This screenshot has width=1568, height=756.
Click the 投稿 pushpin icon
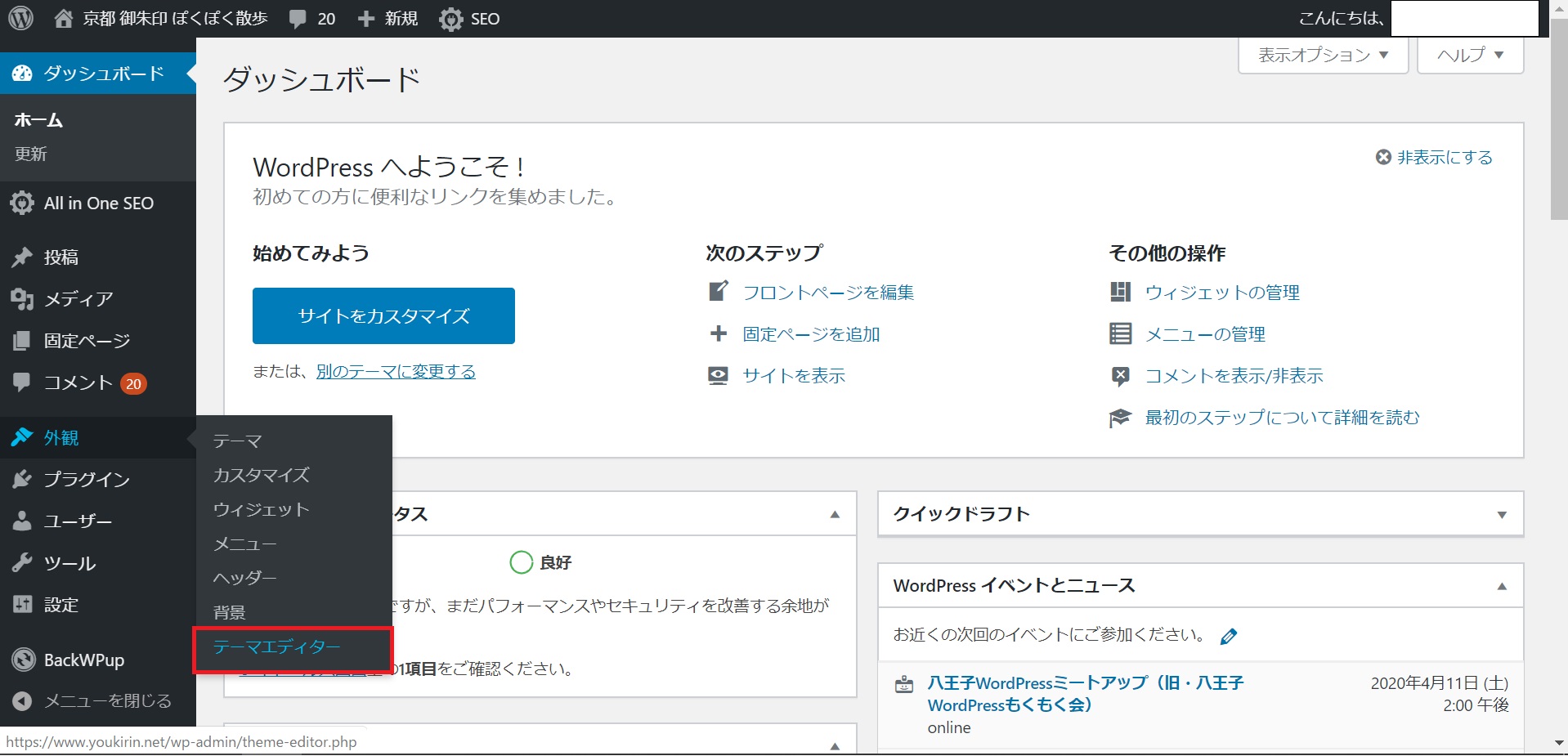(x=22, y=257)
